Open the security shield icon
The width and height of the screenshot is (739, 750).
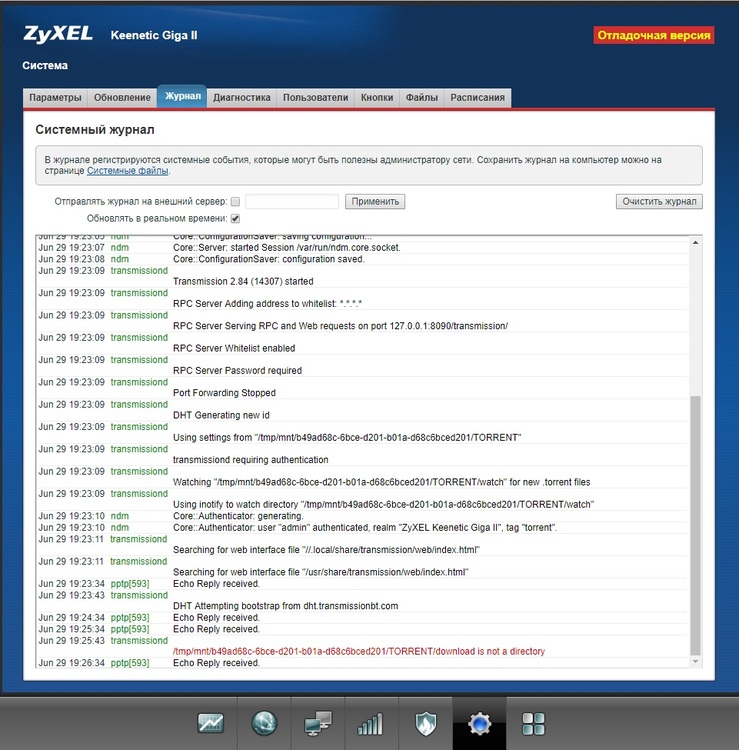(x=425, y=723)
